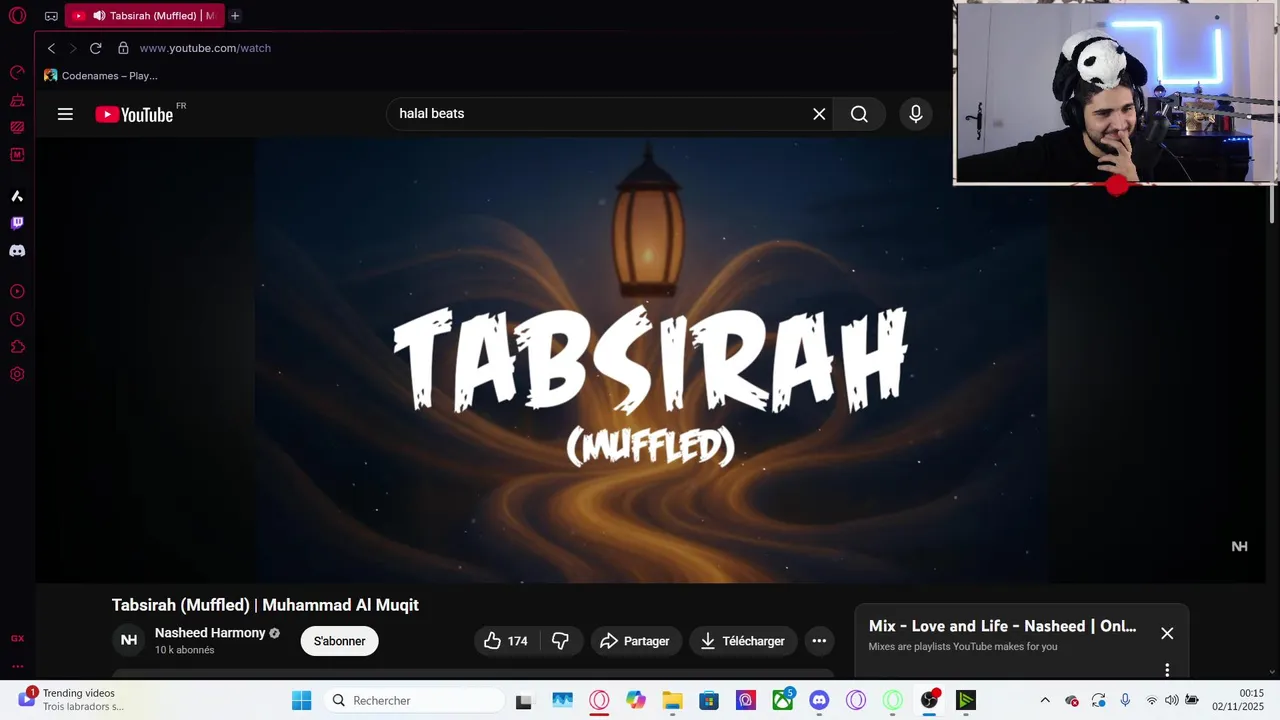Close the Mix - Love and Life playlist panel
This screenshot has height=720, width=1280.
coord(1167,633)
